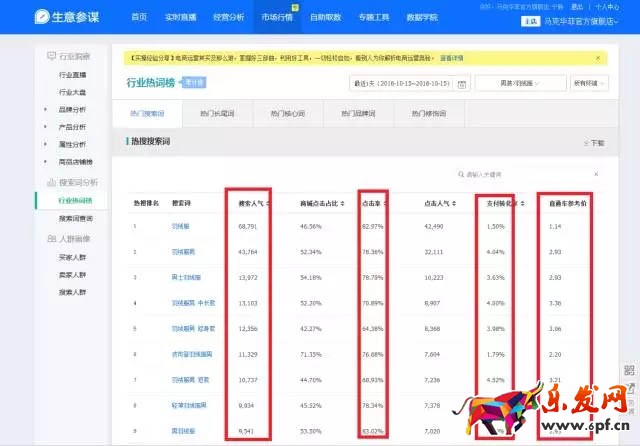Click the QR code floating icon

(x=629, y=370)
